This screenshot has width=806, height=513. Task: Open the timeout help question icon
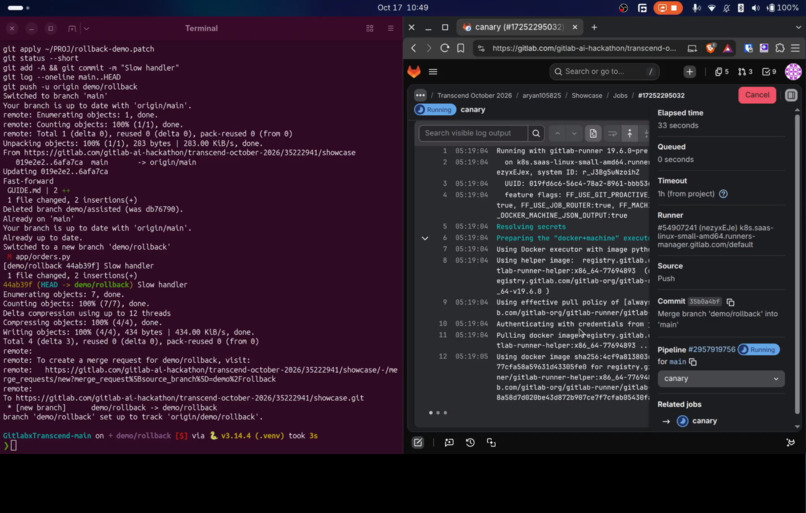point(723,194)
